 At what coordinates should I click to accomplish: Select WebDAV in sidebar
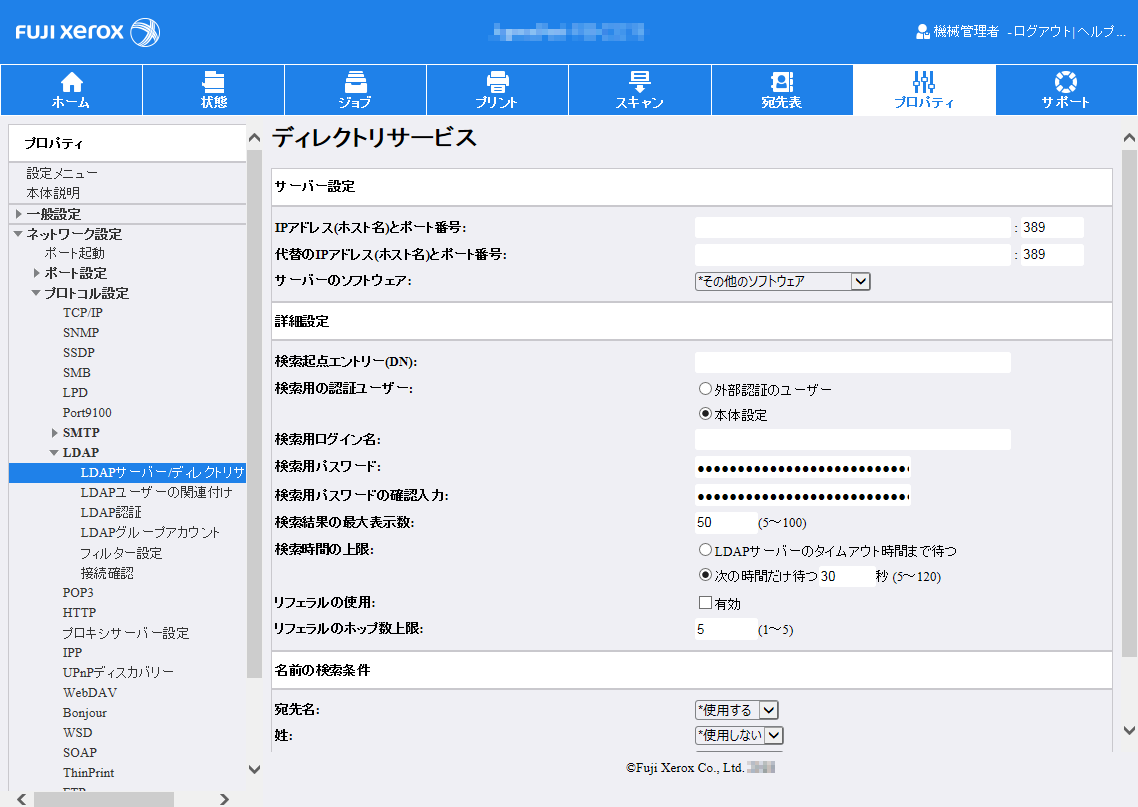pos(89,692)
